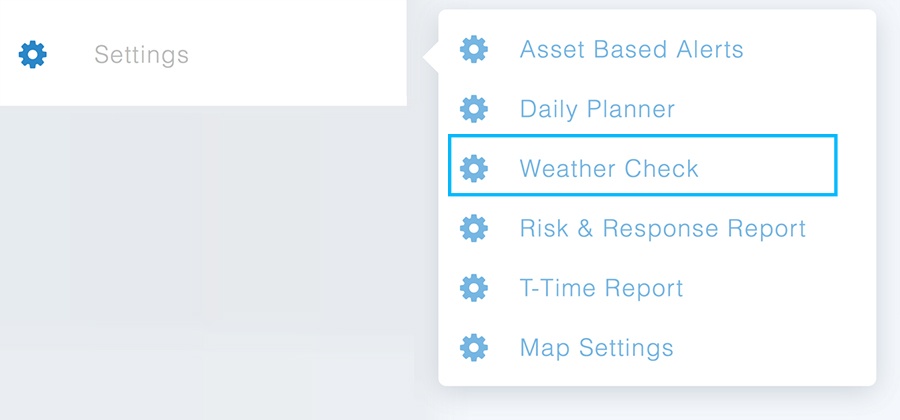Click blank area inside Weather Check highlight box
The width and height of the screenshot is (900, 420).
coord(769,166)
